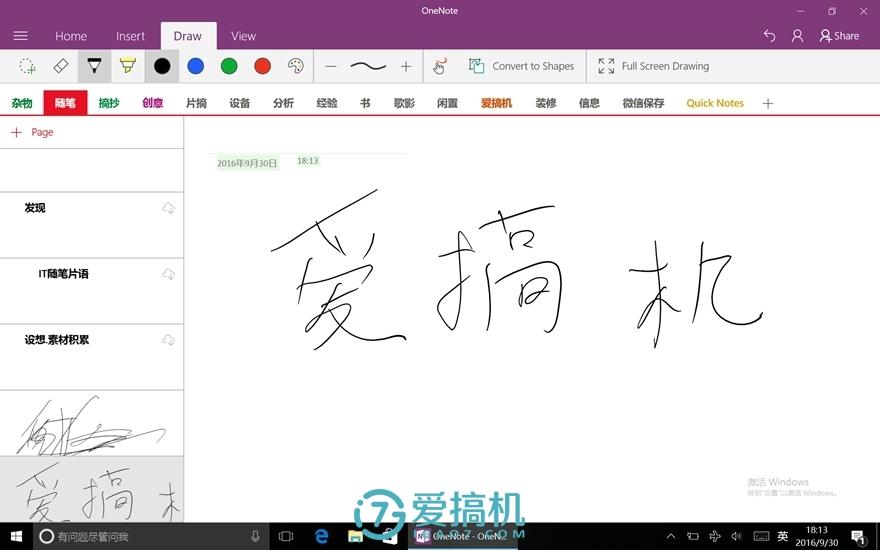The image size is (880, 550).
Task: Switch to the Insert tab
Action: tap(130, 36)
